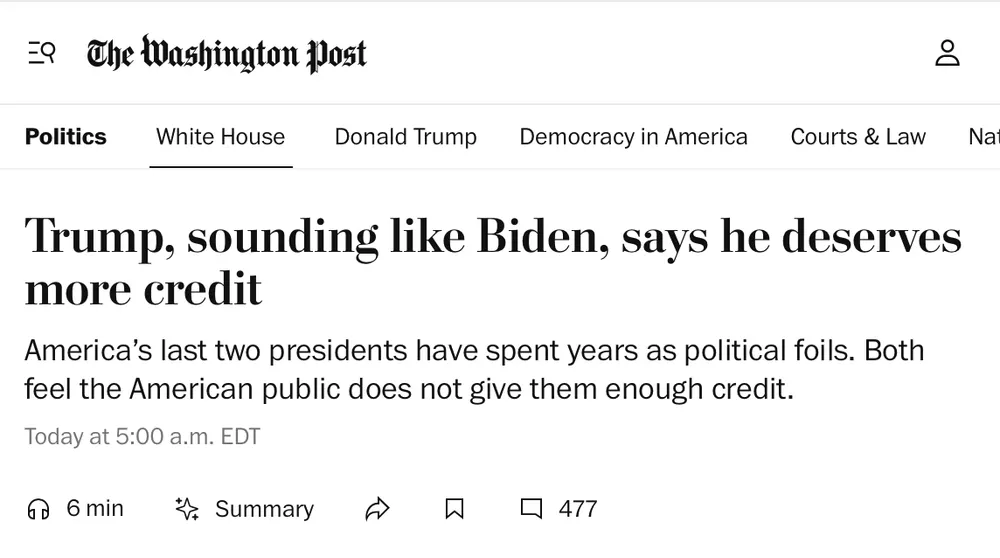Open the Courts & Law tab
The width and height of the screenshot is (1000, 558).
tap(858, 137)
